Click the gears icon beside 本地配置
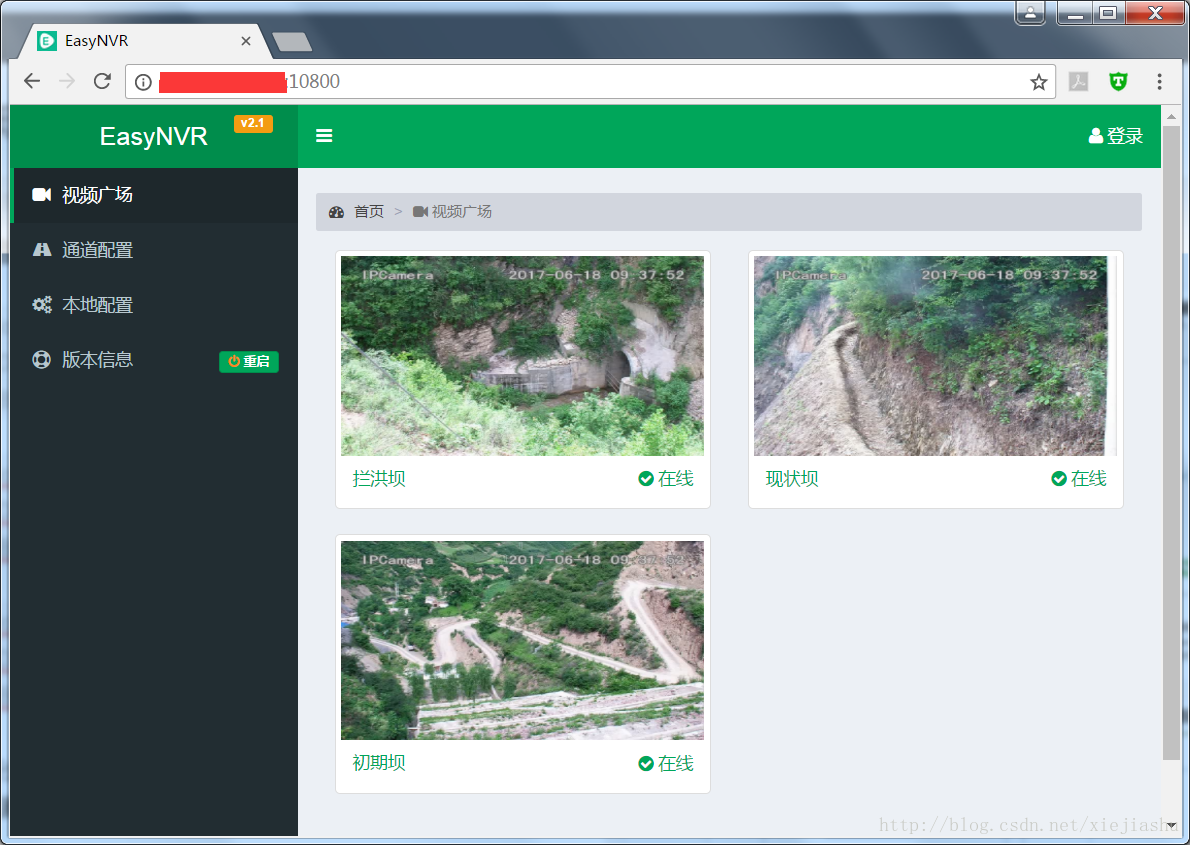Image resolution: width=1190 pixels, height=845 pixels. tap(42, 304)
